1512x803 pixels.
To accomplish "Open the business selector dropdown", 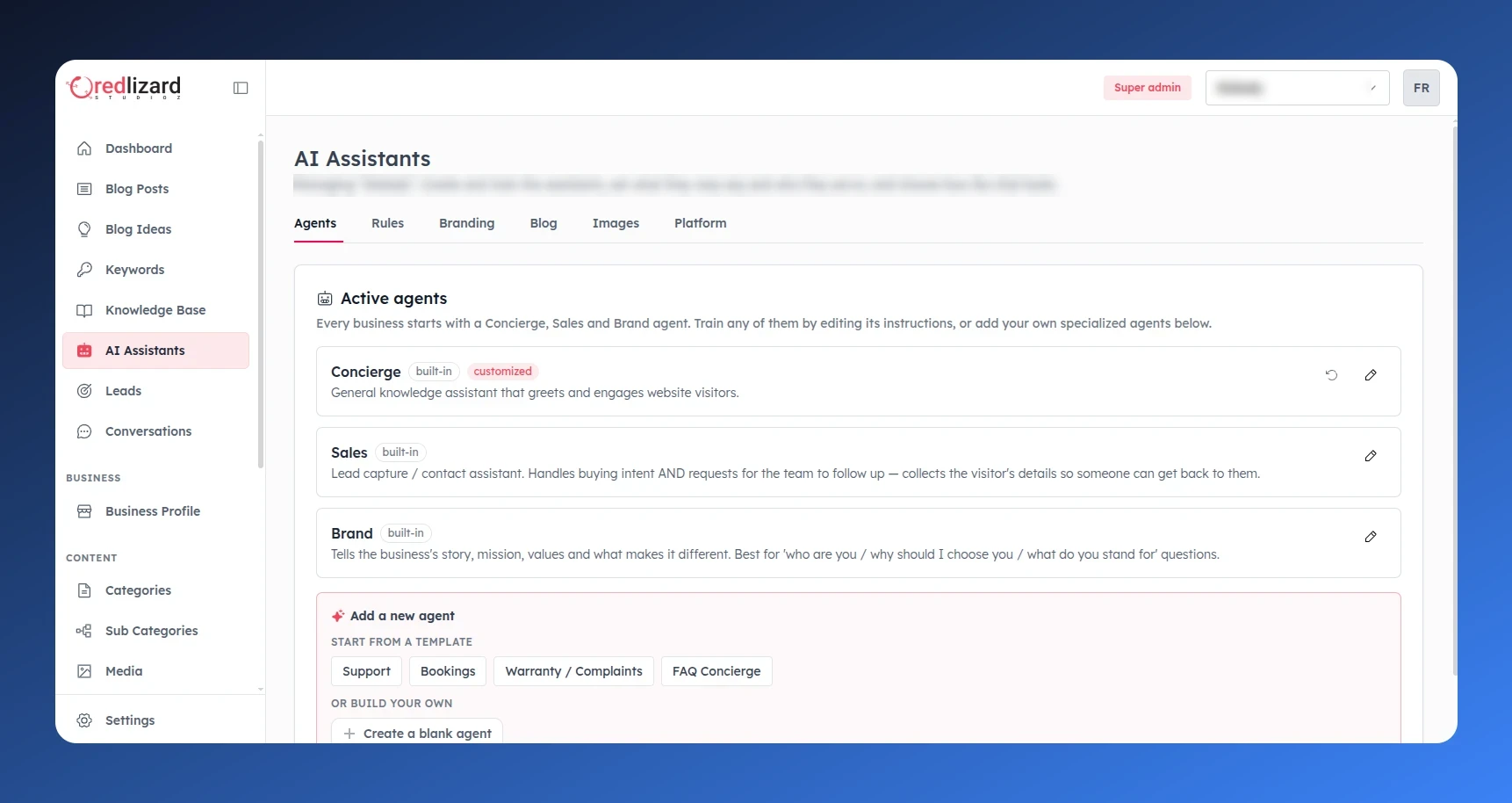I will pos(1297,88).
